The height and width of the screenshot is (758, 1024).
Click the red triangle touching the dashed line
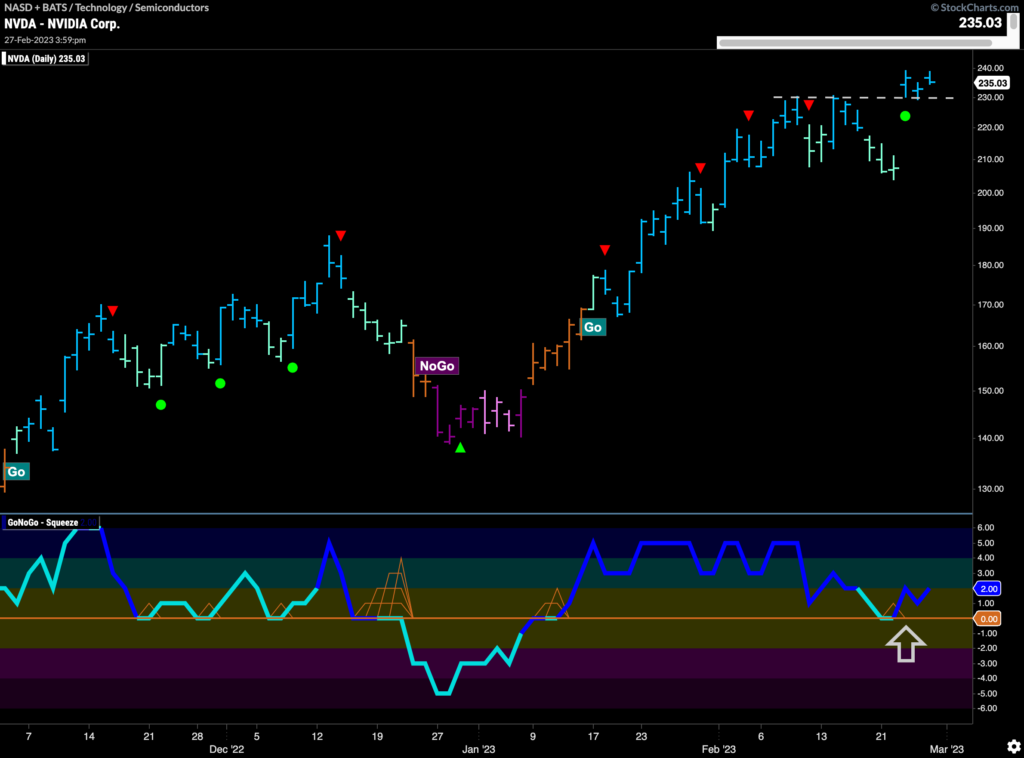coord(808,104)
